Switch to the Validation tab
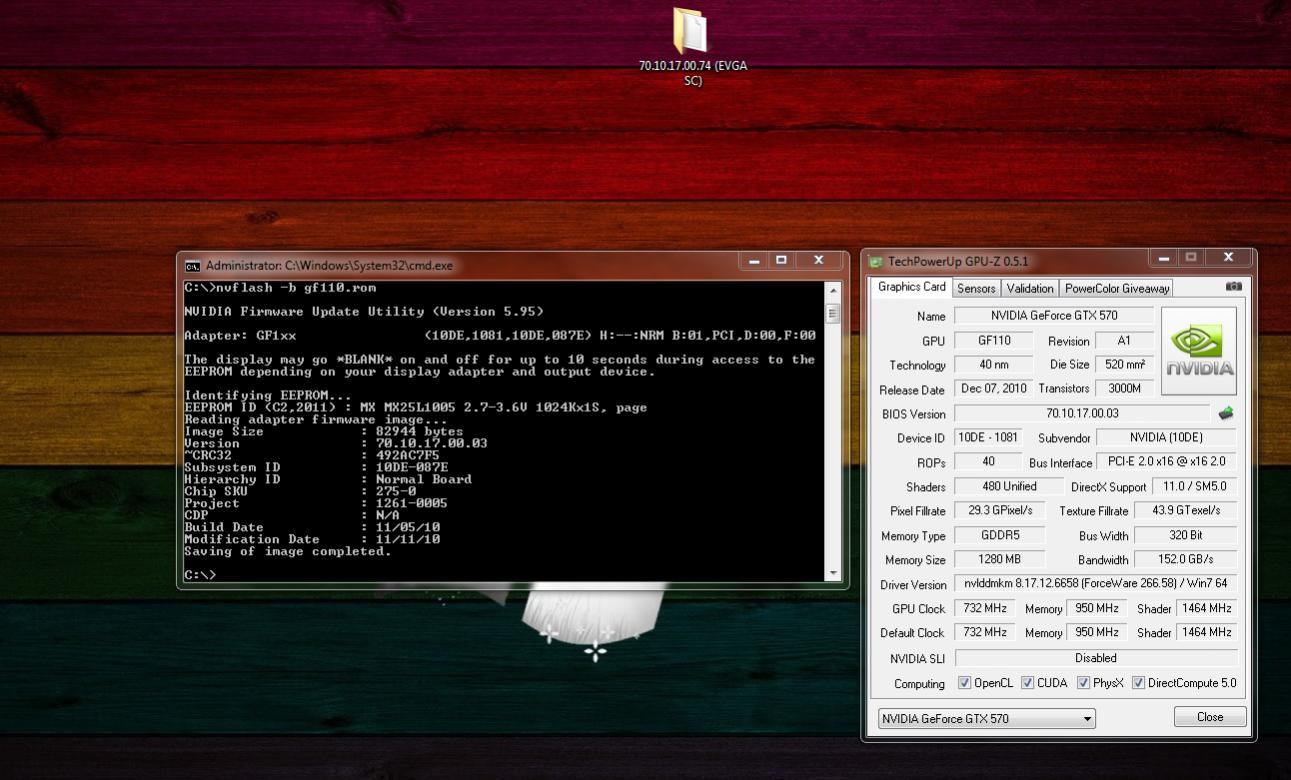The height and width of the screenshot is (780, 1291). [1030, 288]
